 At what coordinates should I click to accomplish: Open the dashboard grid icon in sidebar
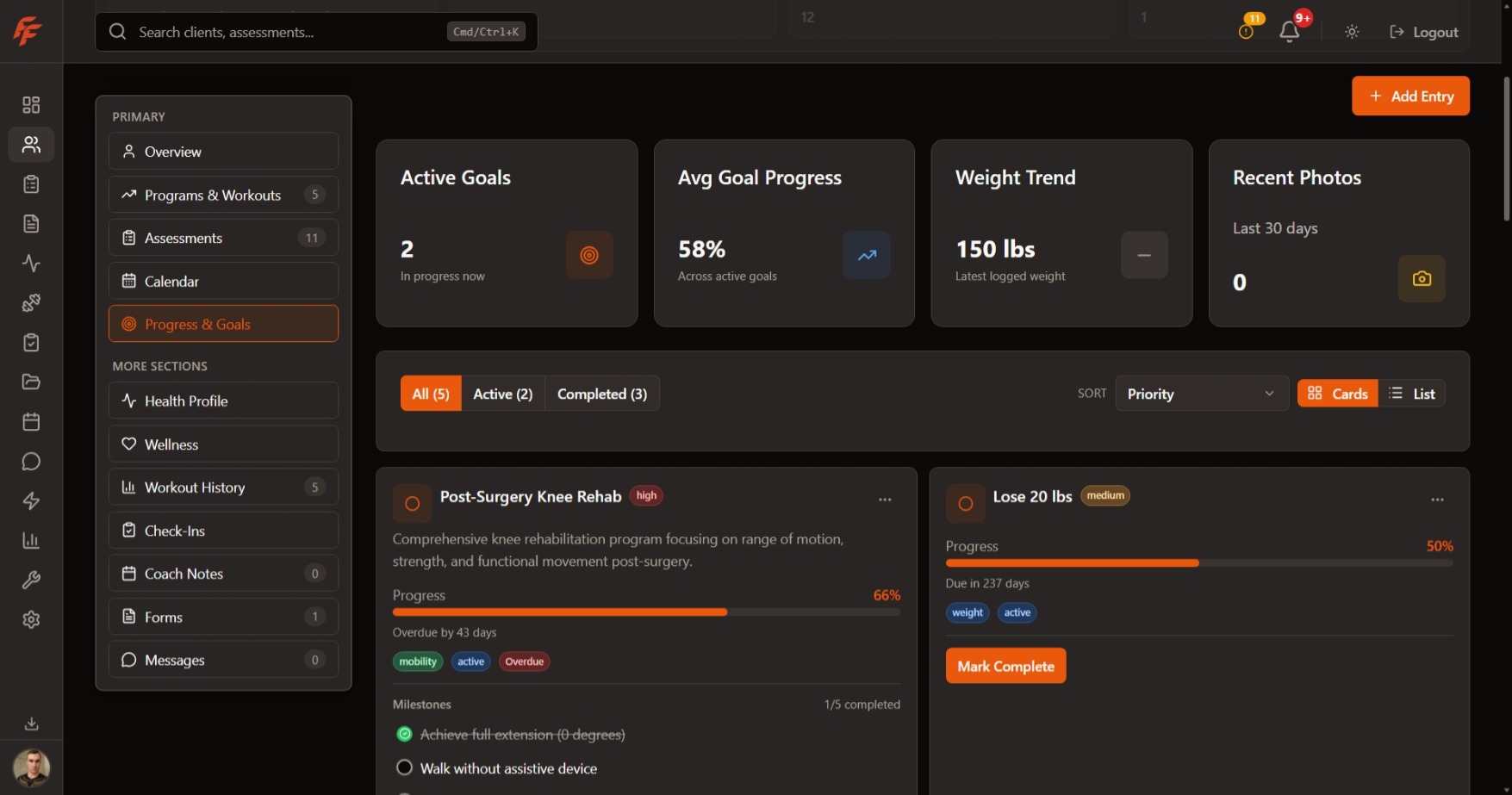(31, 104)
